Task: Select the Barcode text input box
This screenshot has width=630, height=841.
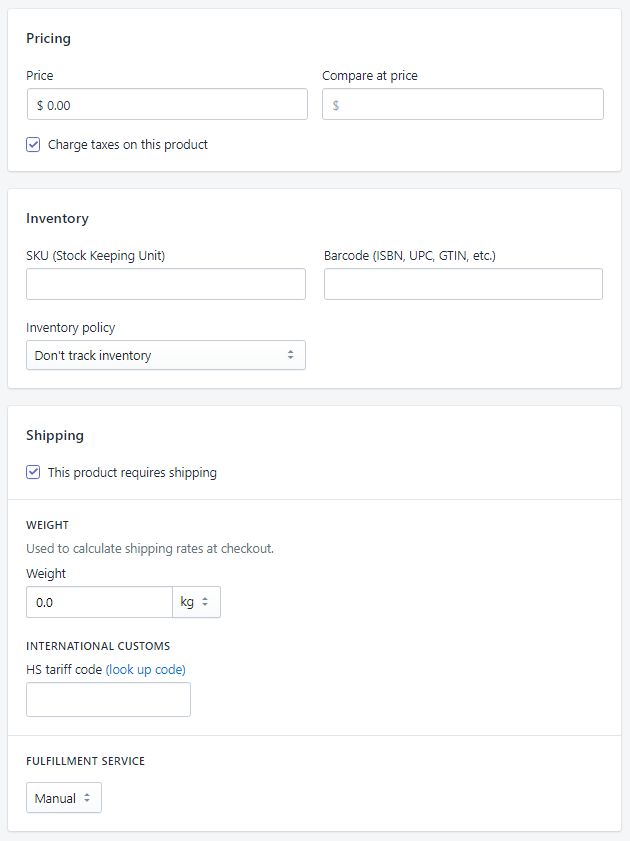Action: click(x=463, y=284)
